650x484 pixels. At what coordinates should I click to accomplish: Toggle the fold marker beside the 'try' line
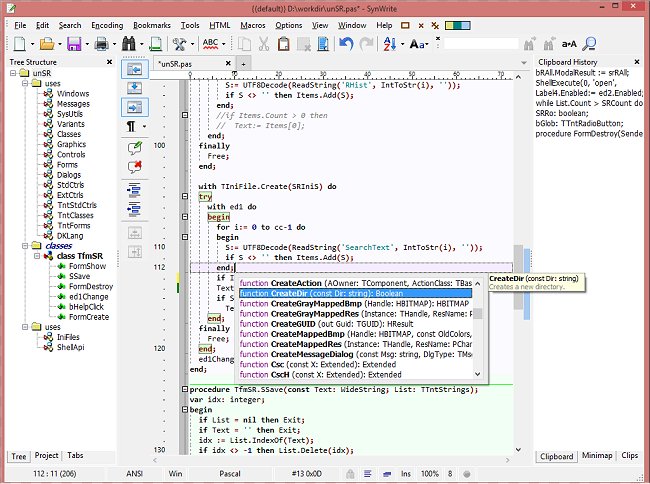pyautogui.click(x=187, y=197)
